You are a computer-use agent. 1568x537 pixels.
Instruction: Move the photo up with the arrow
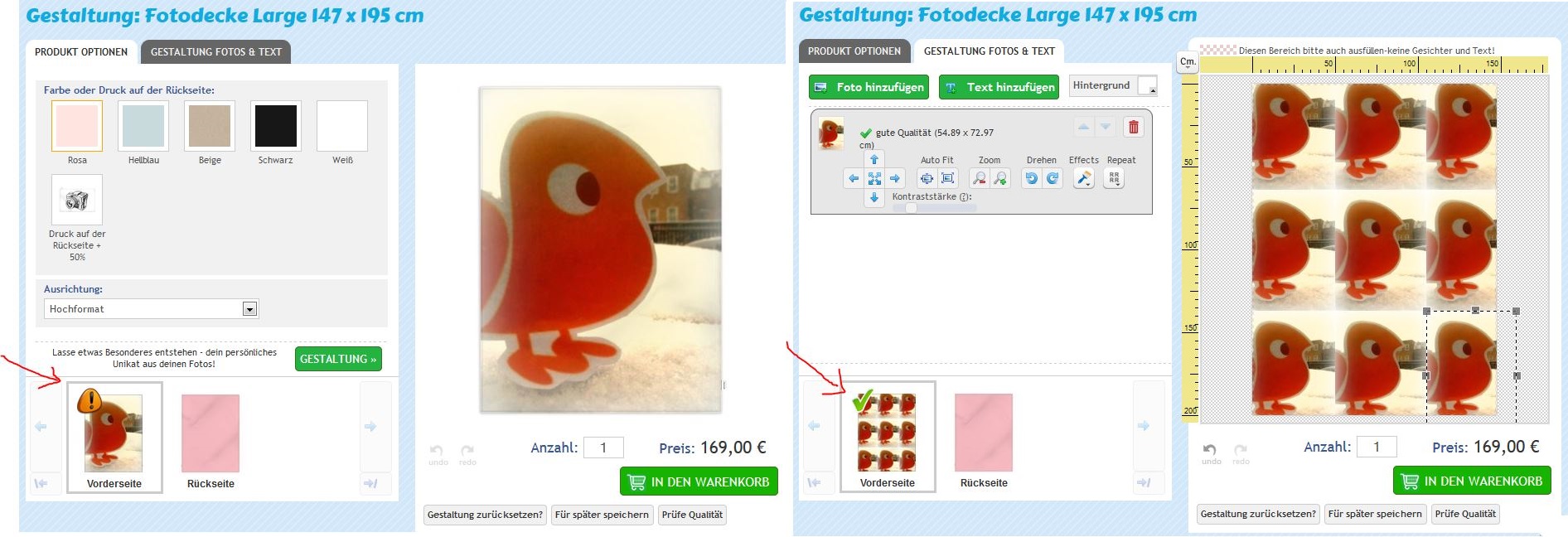click(874, 159)
